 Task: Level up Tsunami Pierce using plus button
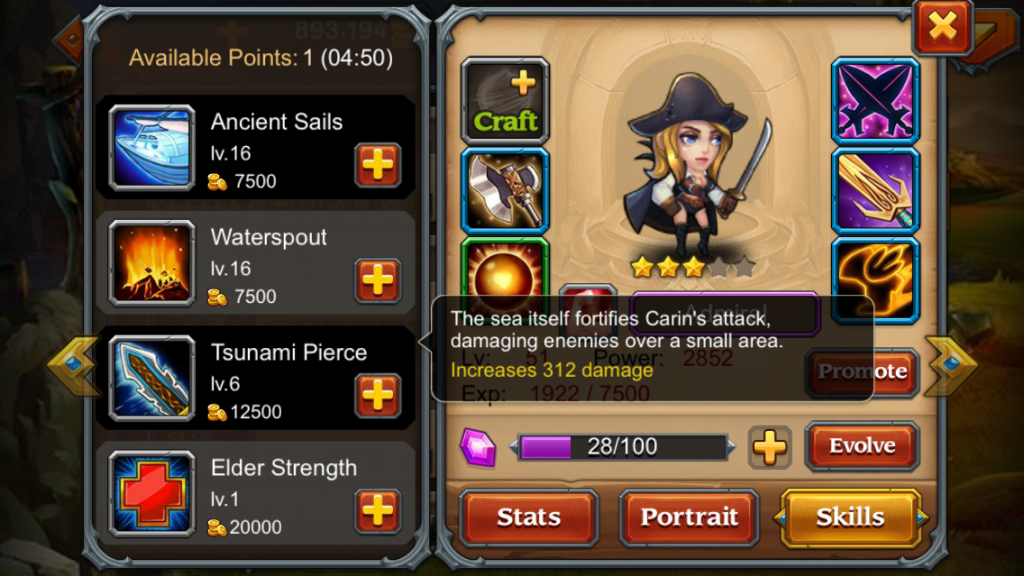pyautogui.click(x=377, y=395)
